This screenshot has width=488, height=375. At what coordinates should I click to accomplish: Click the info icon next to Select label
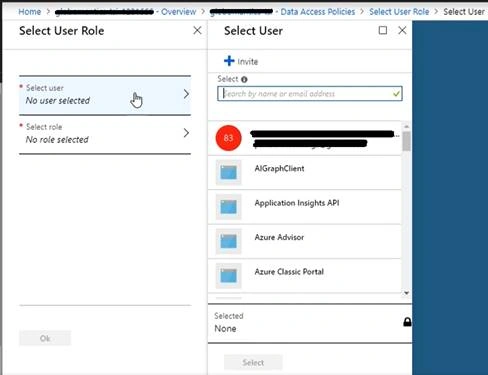tap(244, 79)
